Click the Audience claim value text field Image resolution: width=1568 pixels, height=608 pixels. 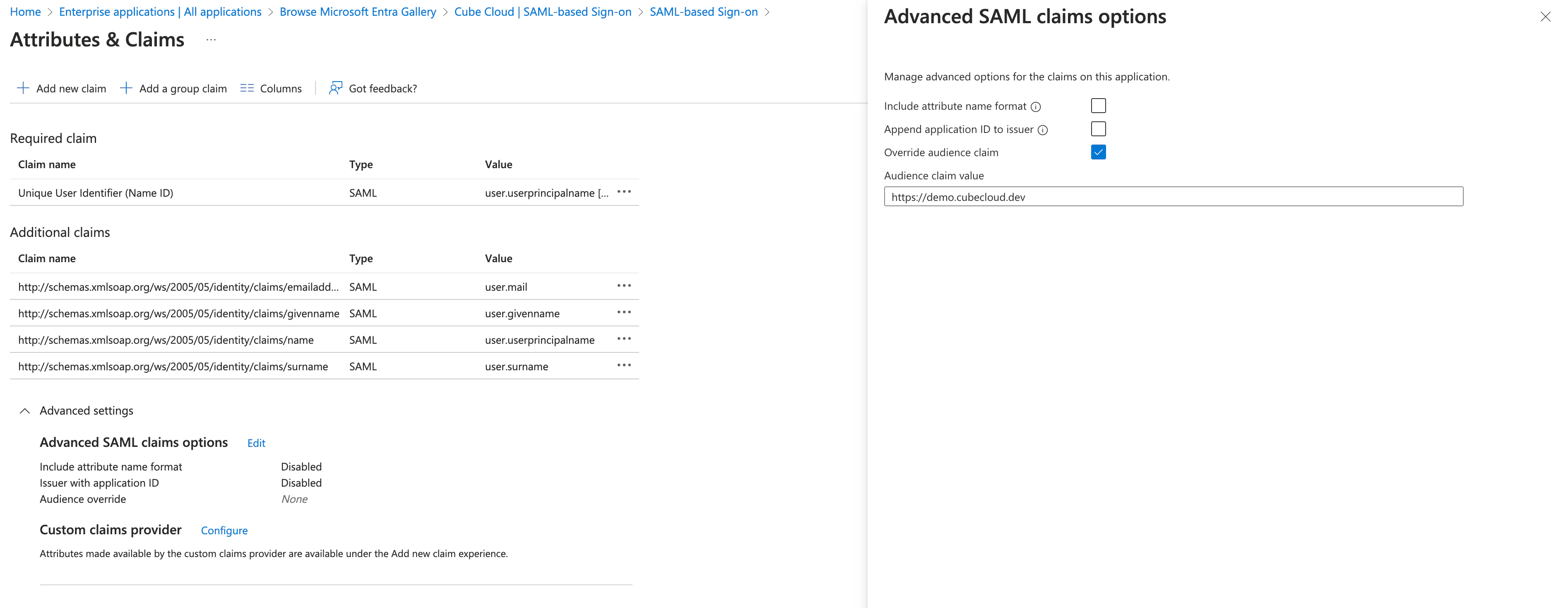(1173, 197)
